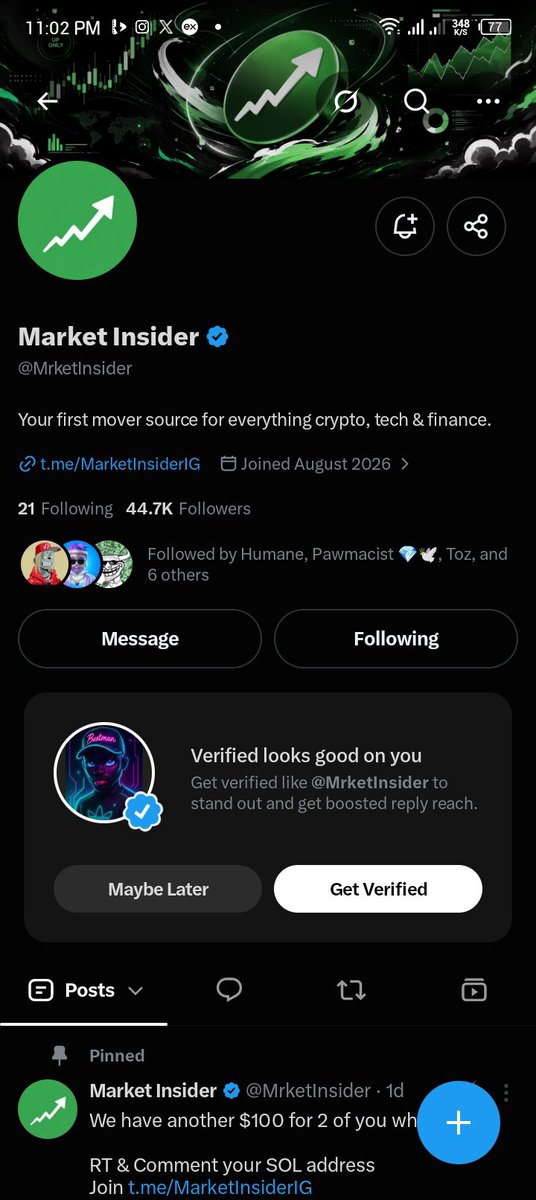Tap the Get Verified button
Viewport: 536px width, 1200px height.
[x=378, y=889]
